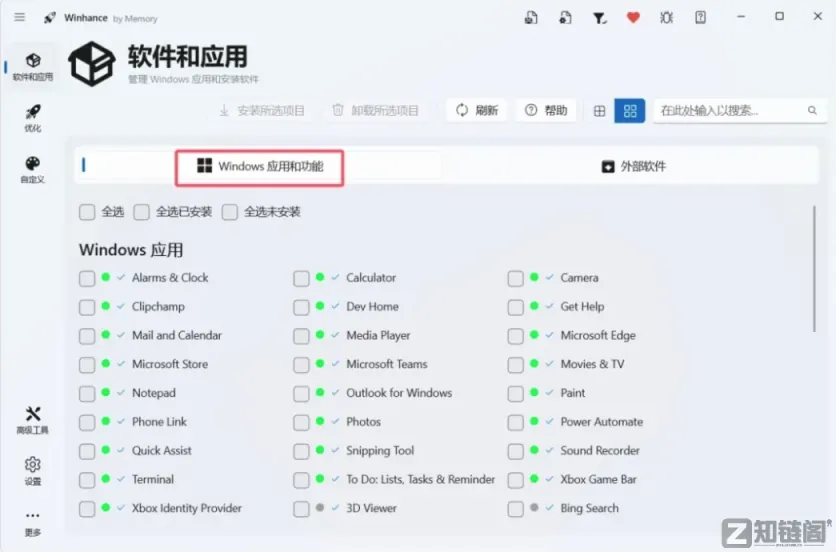Click the search magnifier icon

812,110
